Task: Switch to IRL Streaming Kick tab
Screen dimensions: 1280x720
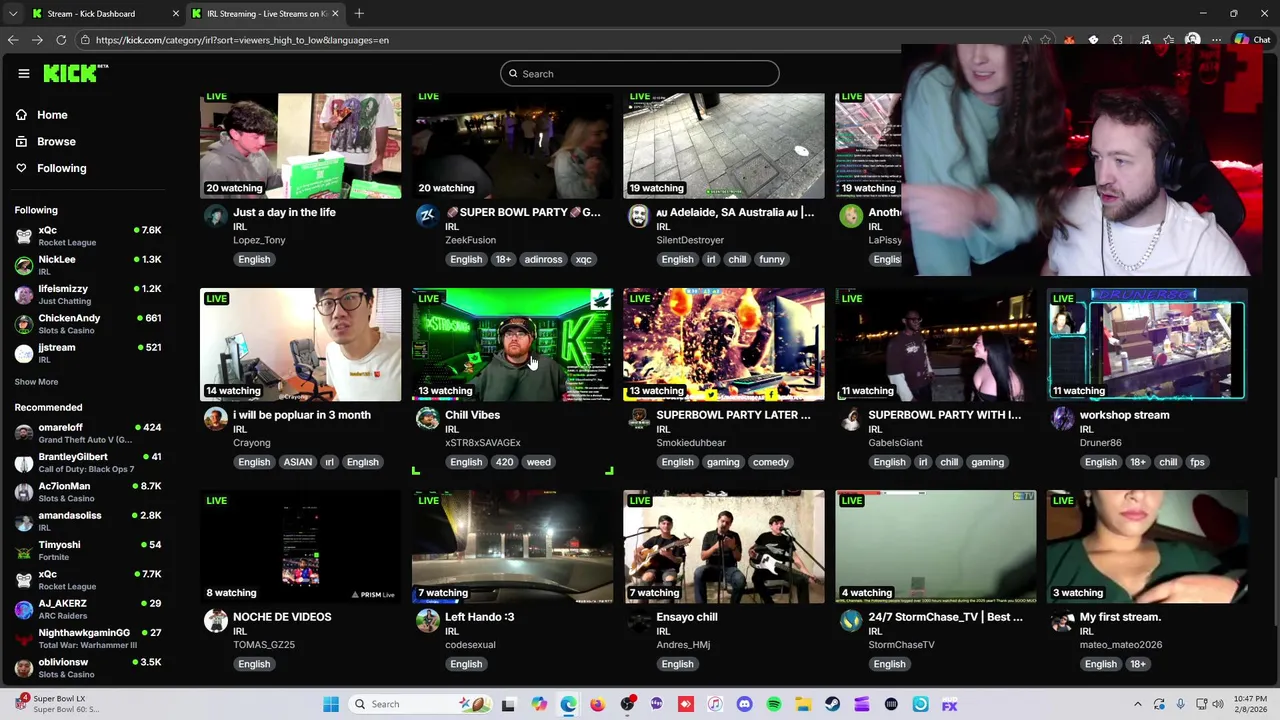Action: [x=265, y=13]
